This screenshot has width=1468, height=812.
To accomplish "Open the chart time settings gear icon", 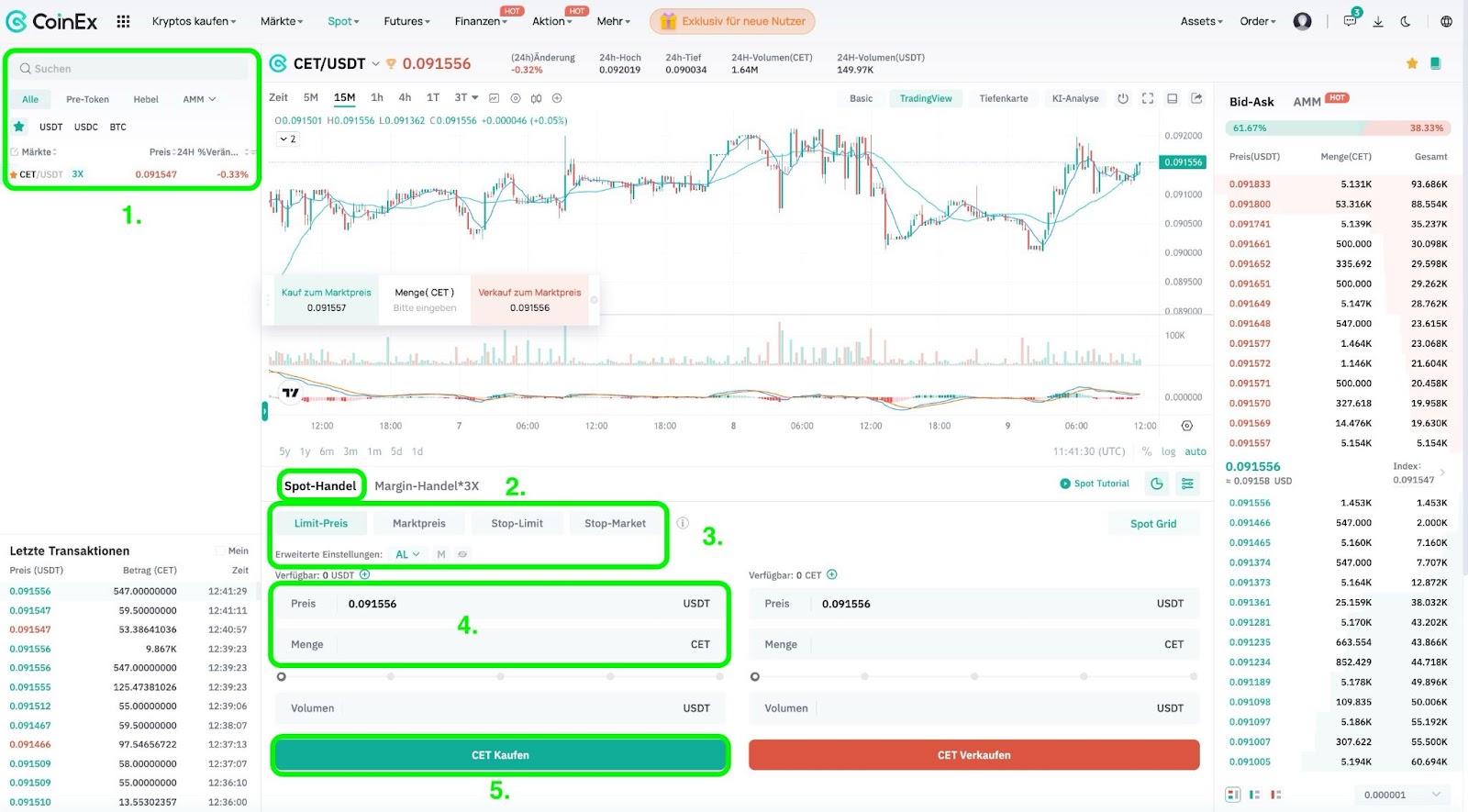I will coord(1187,426).
